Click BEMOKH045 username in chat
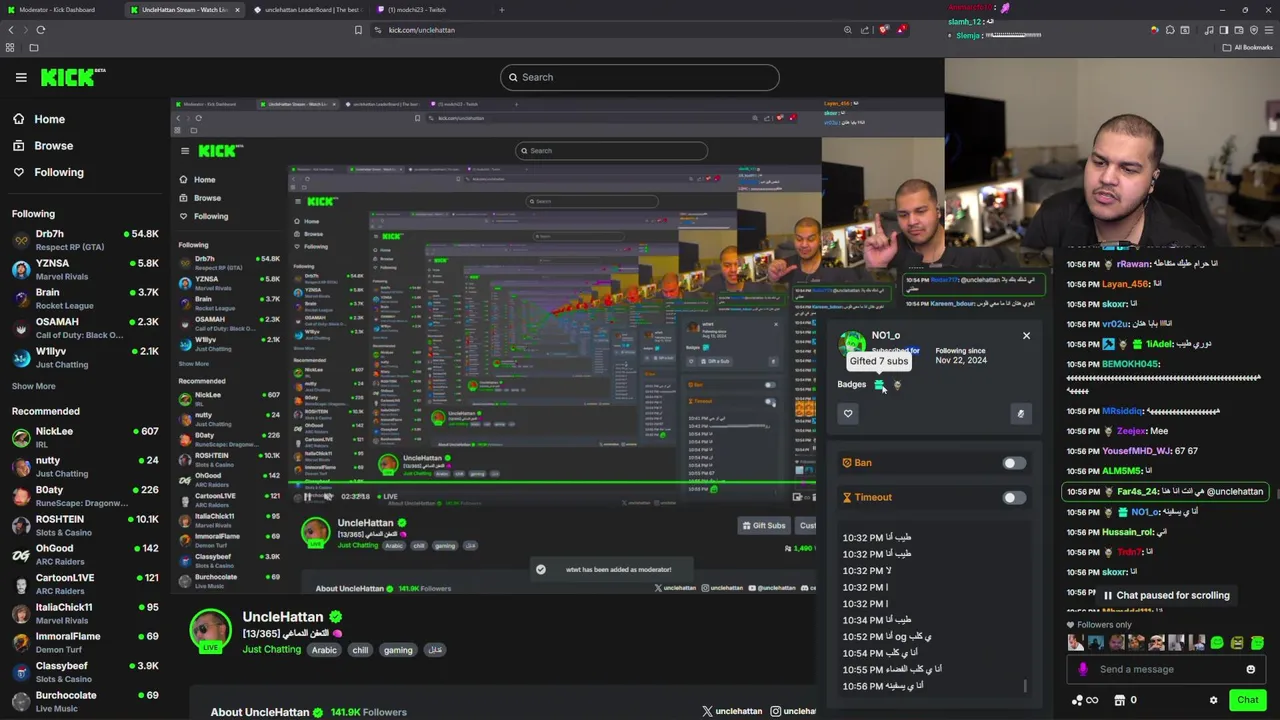 (1131, 364)
